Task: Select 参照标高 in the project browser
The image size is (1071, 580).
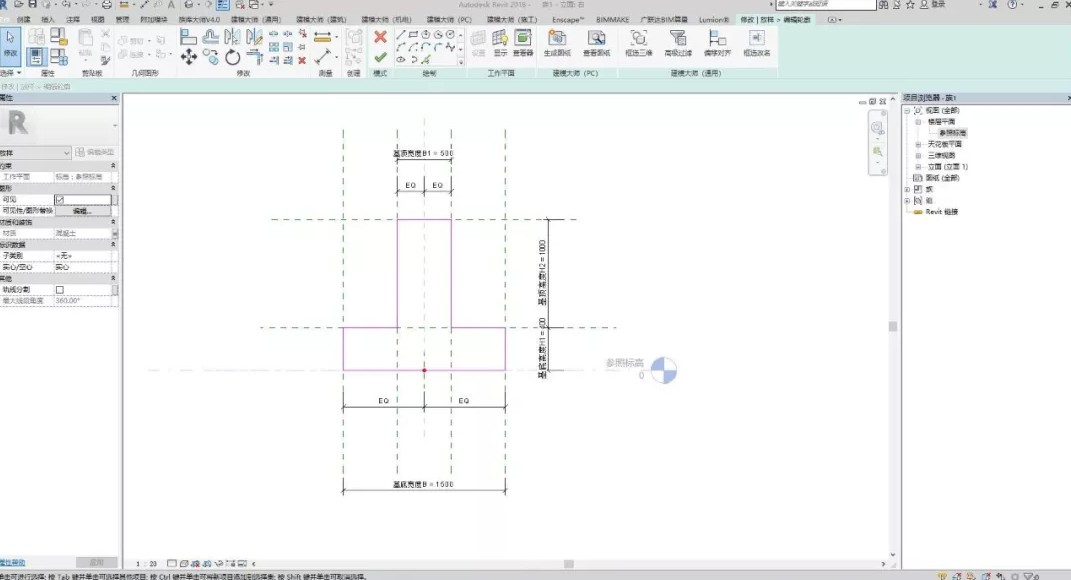Action: (952, 132)
